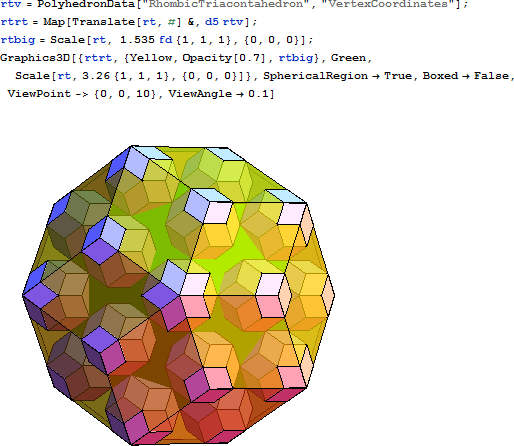Click the Yellow color directive
This screenshot has height=446, width=514.
pyautogui.click(x=151, y=58)
